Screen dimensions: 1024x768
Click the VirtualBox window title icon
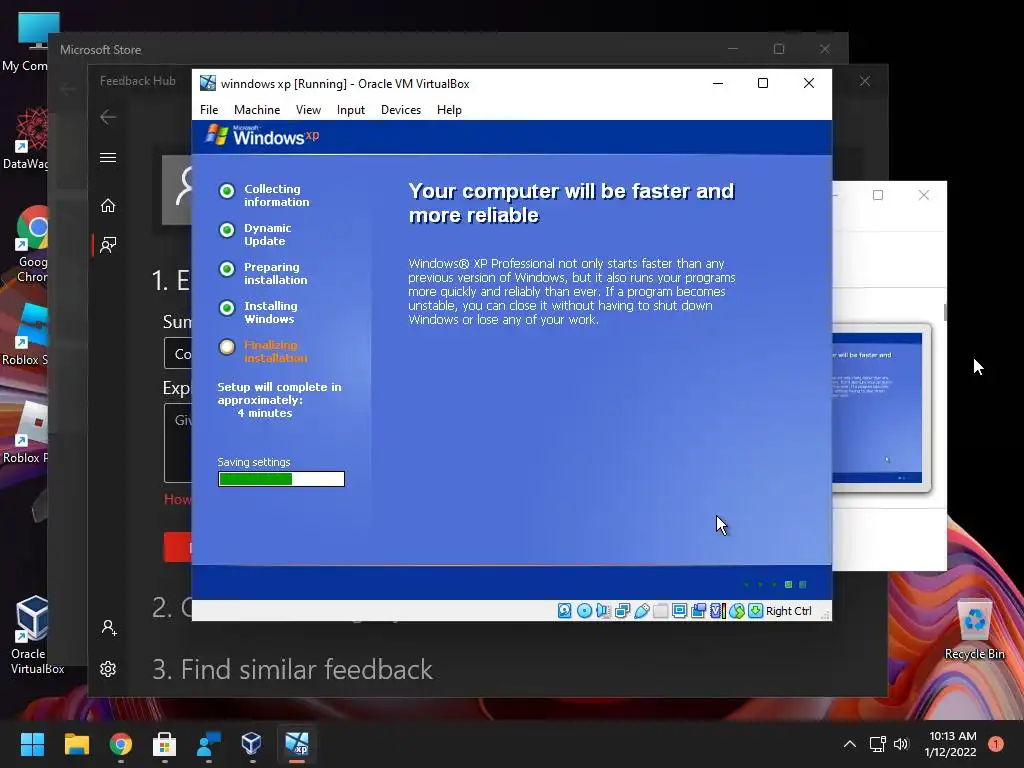coord(208,83)
